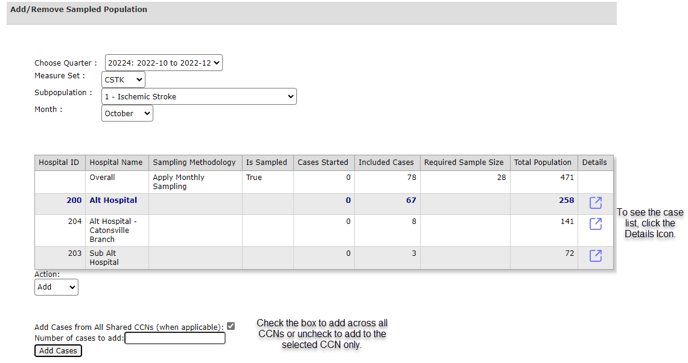Screen dimensions: 688x363
Task: Open the Month October dropdown
Action: click(127, 114)
